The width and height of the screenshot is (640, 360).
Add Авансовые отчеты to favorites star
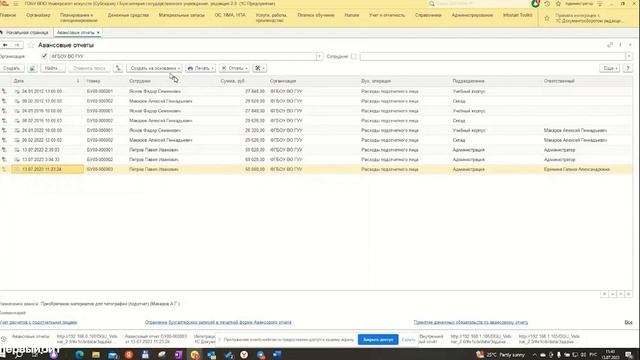click(x=31, y=45)
